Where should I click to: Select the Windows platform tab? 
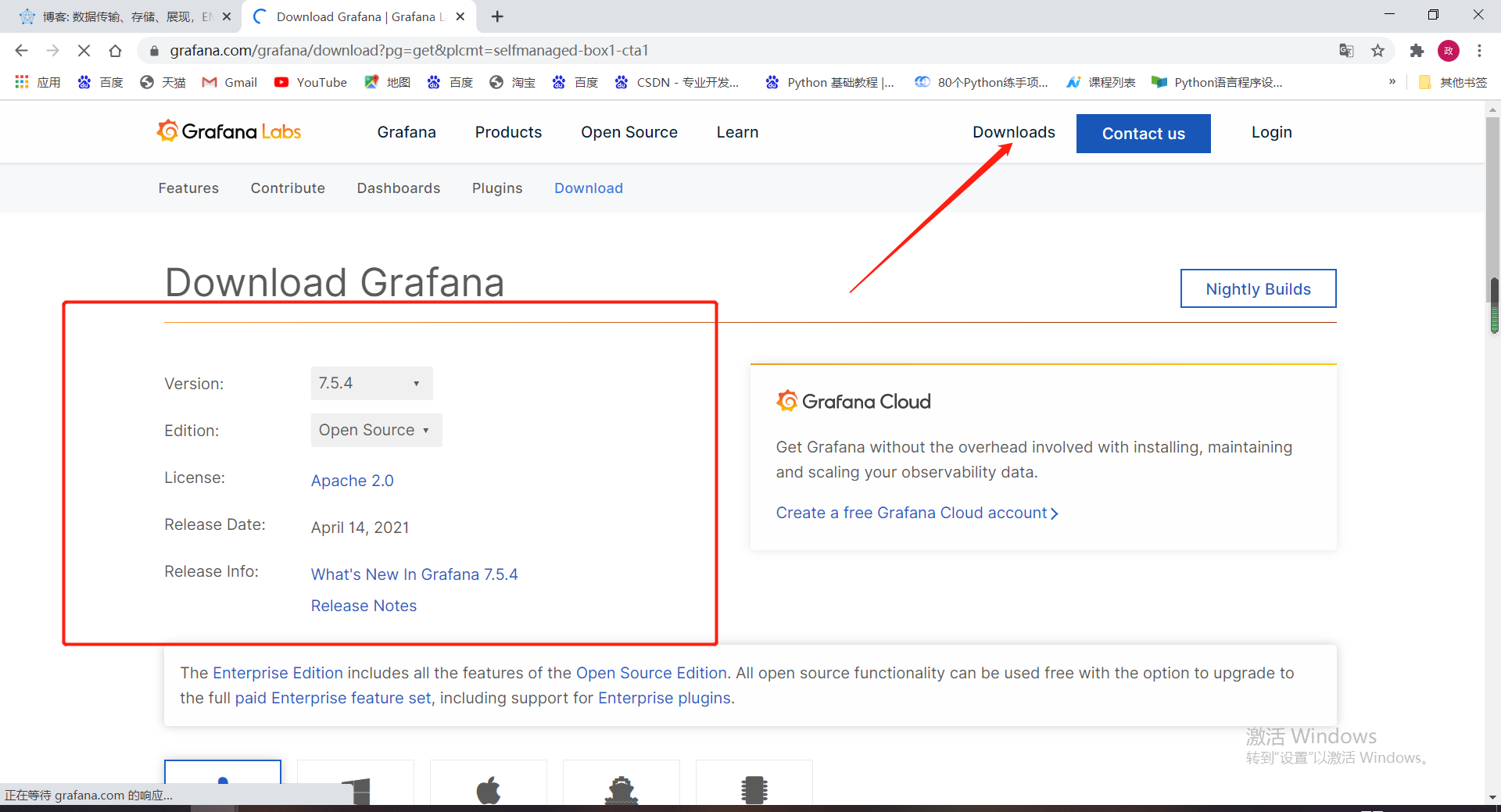coord(356,782)
